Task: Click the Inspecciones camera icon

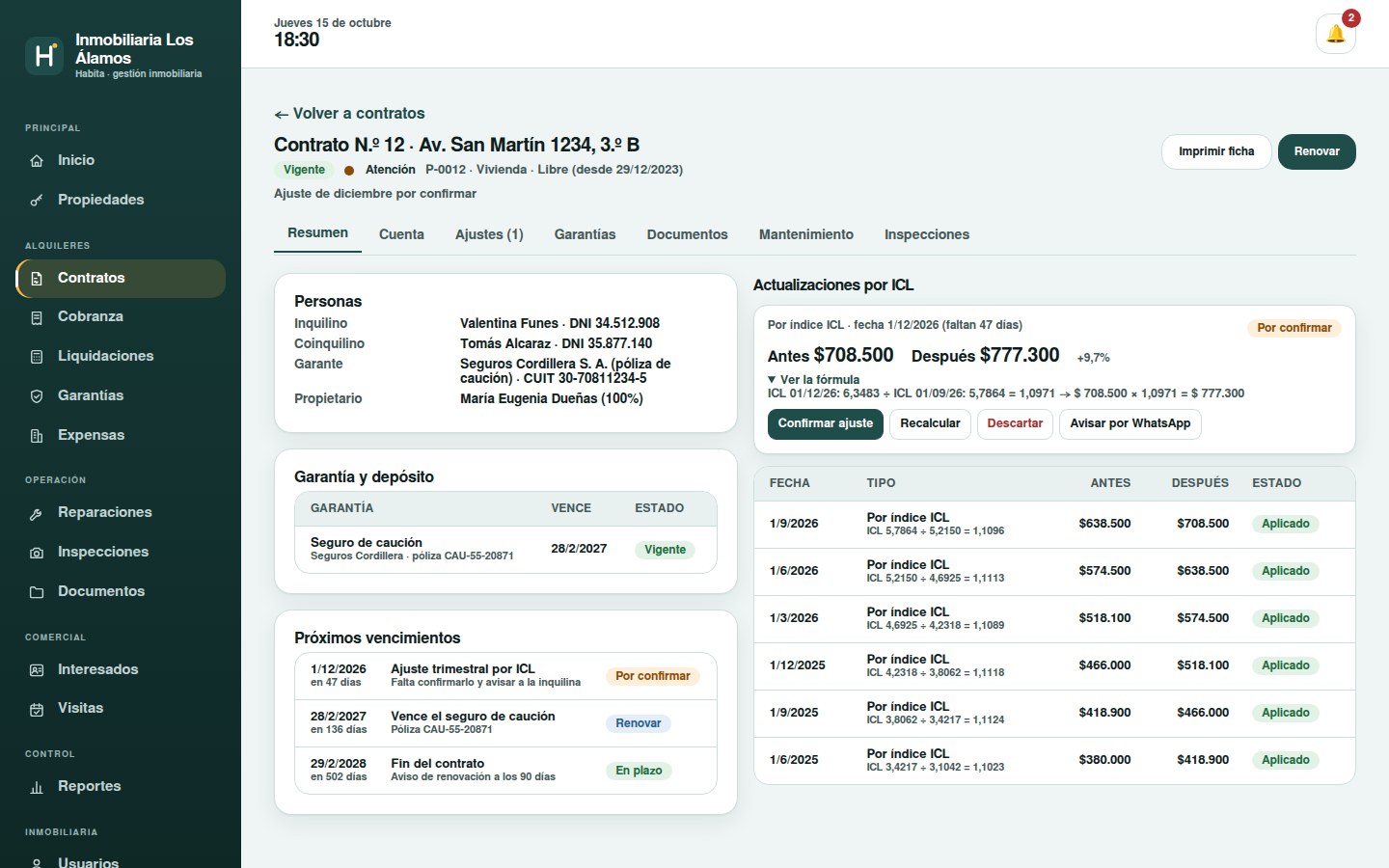Action: pyautogui.click(x=37, y=553)
